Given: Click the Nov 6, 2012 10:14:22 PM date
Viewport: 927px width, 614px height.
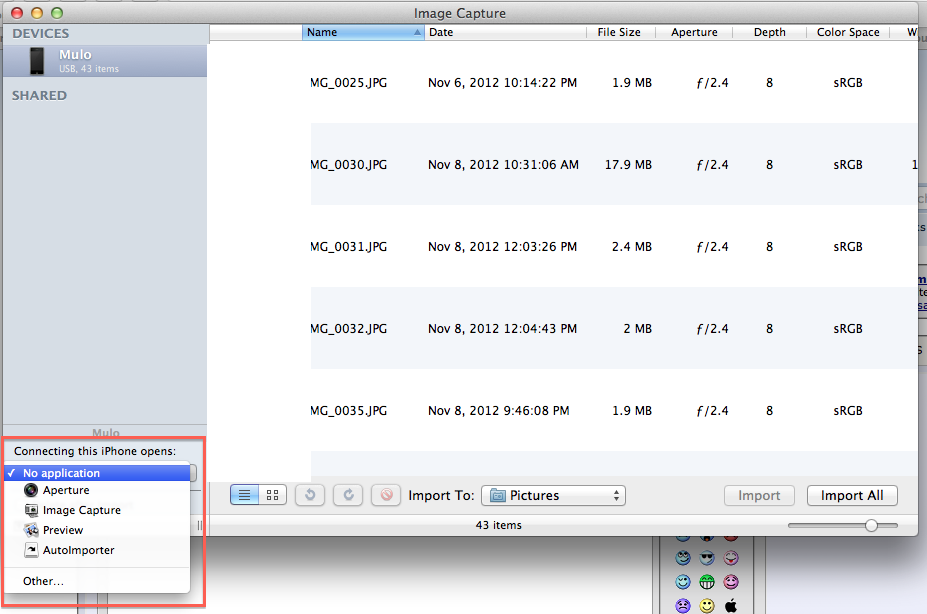Looking at the screenshot, I should 503,83.
